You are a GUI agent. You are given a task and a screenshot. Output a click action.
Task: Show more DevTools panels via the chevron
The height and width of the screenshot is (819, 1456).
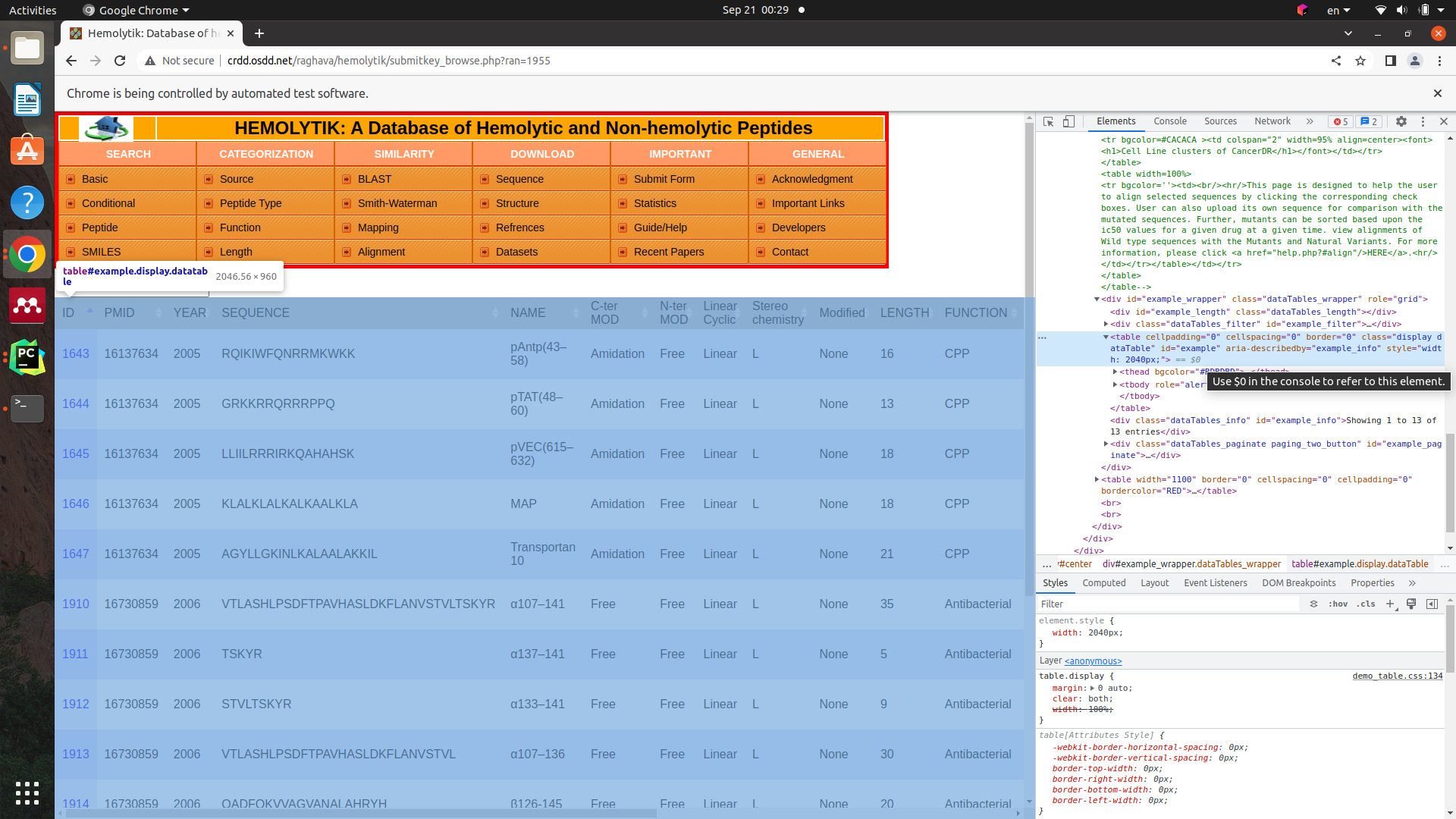[1310, 121]
